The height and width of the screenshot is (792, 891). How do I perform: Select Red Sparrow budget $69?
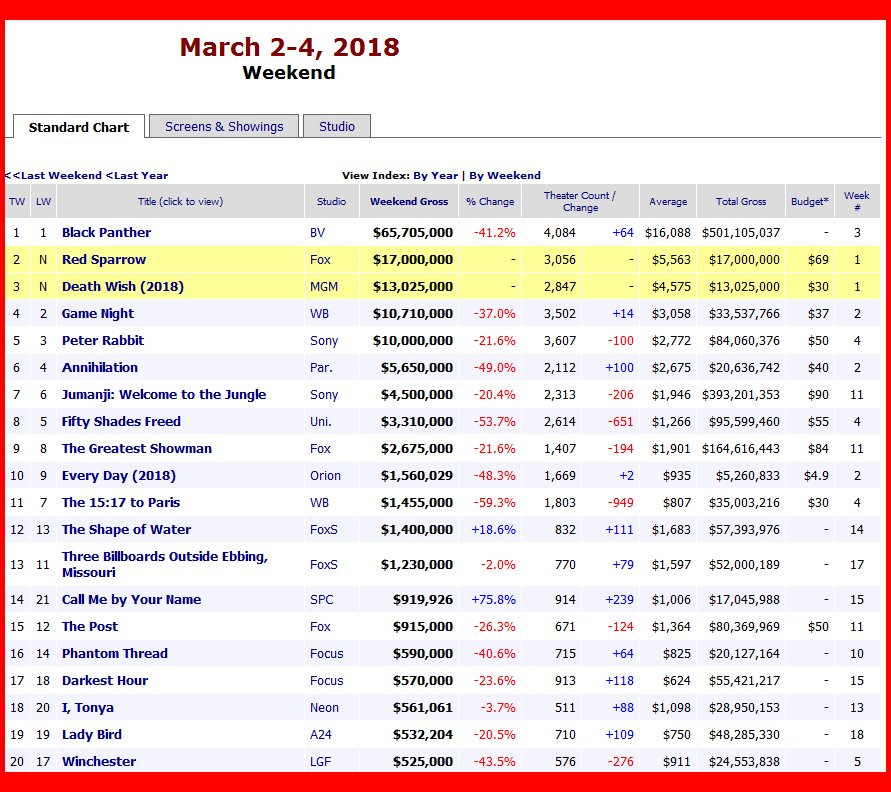coord(818,260)
